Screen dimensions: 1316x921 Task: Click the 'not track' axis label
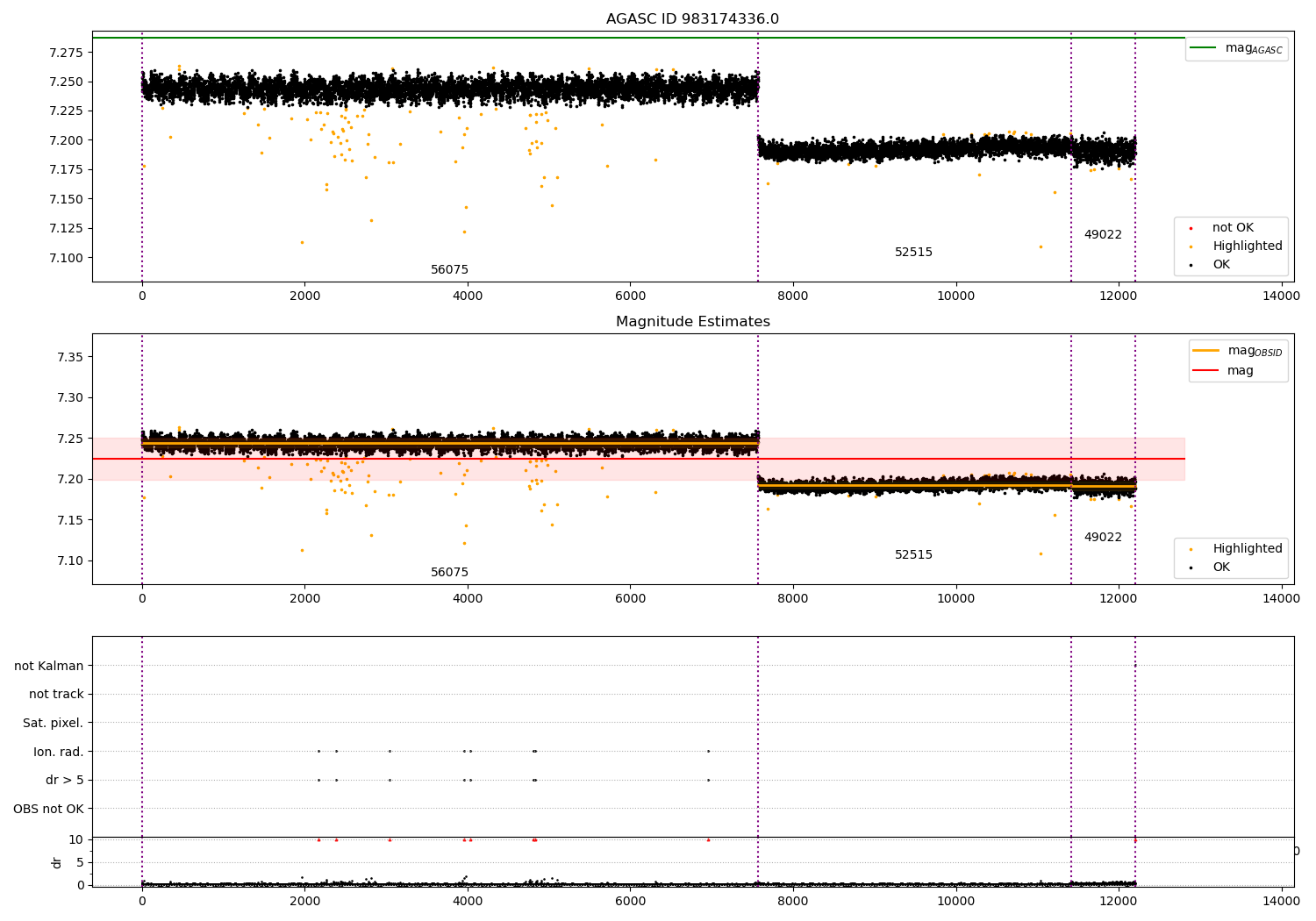(x=56, y=694)
